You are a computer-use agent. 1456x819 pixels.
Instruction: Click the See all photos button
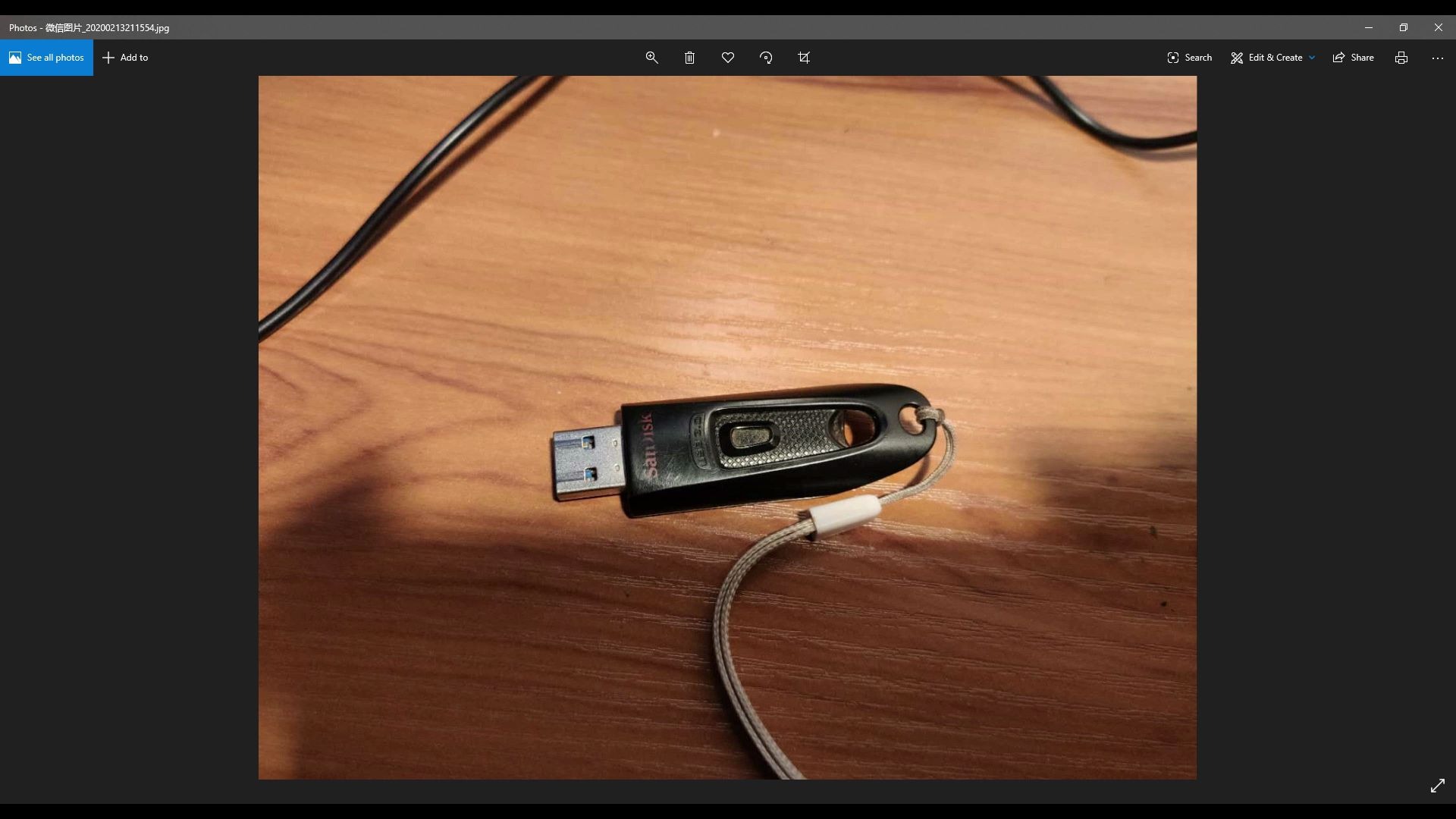46,57
